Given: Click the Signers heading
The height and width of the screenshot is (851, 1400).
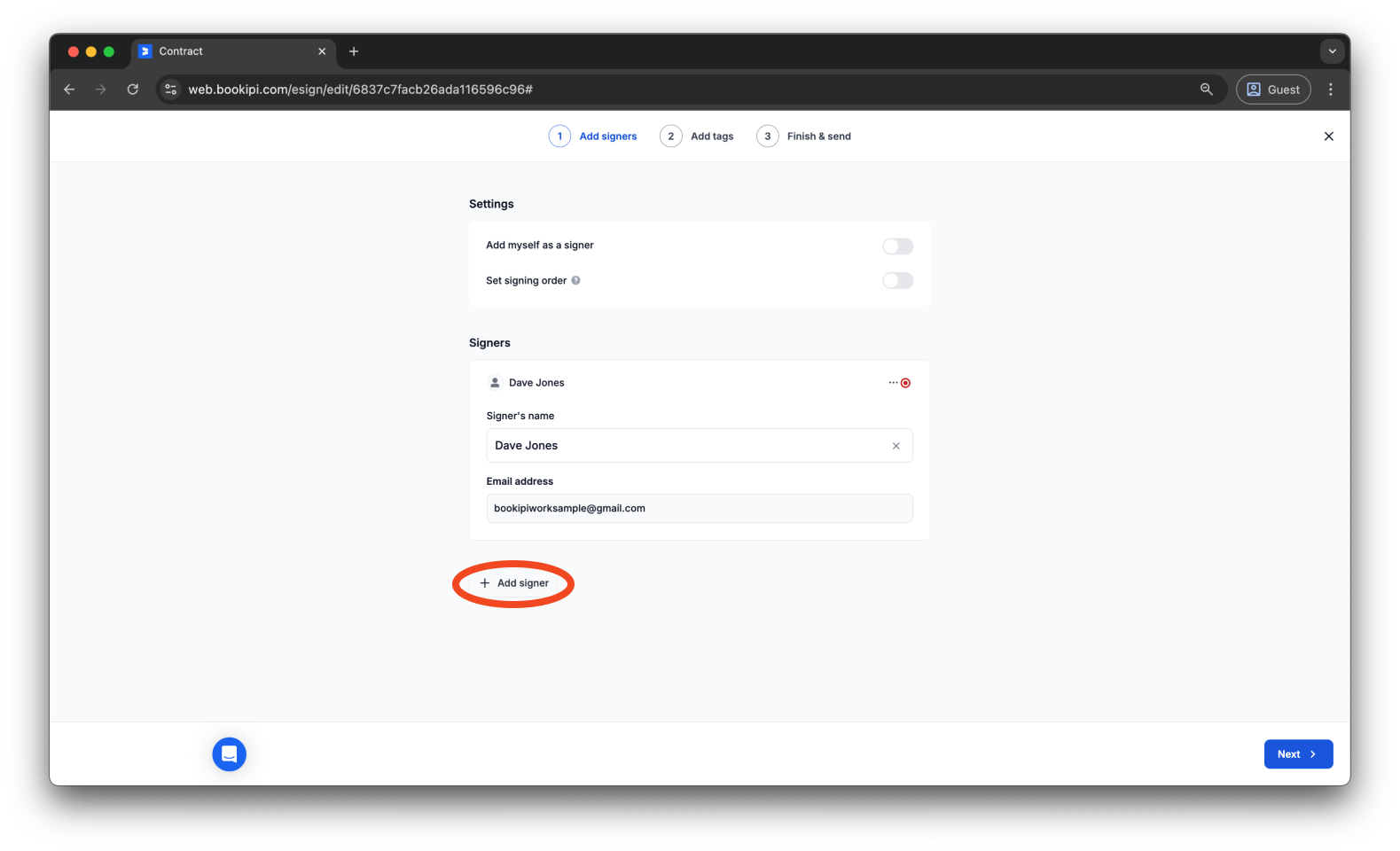Looking at the screenshot, I should (x=489, y=343).
